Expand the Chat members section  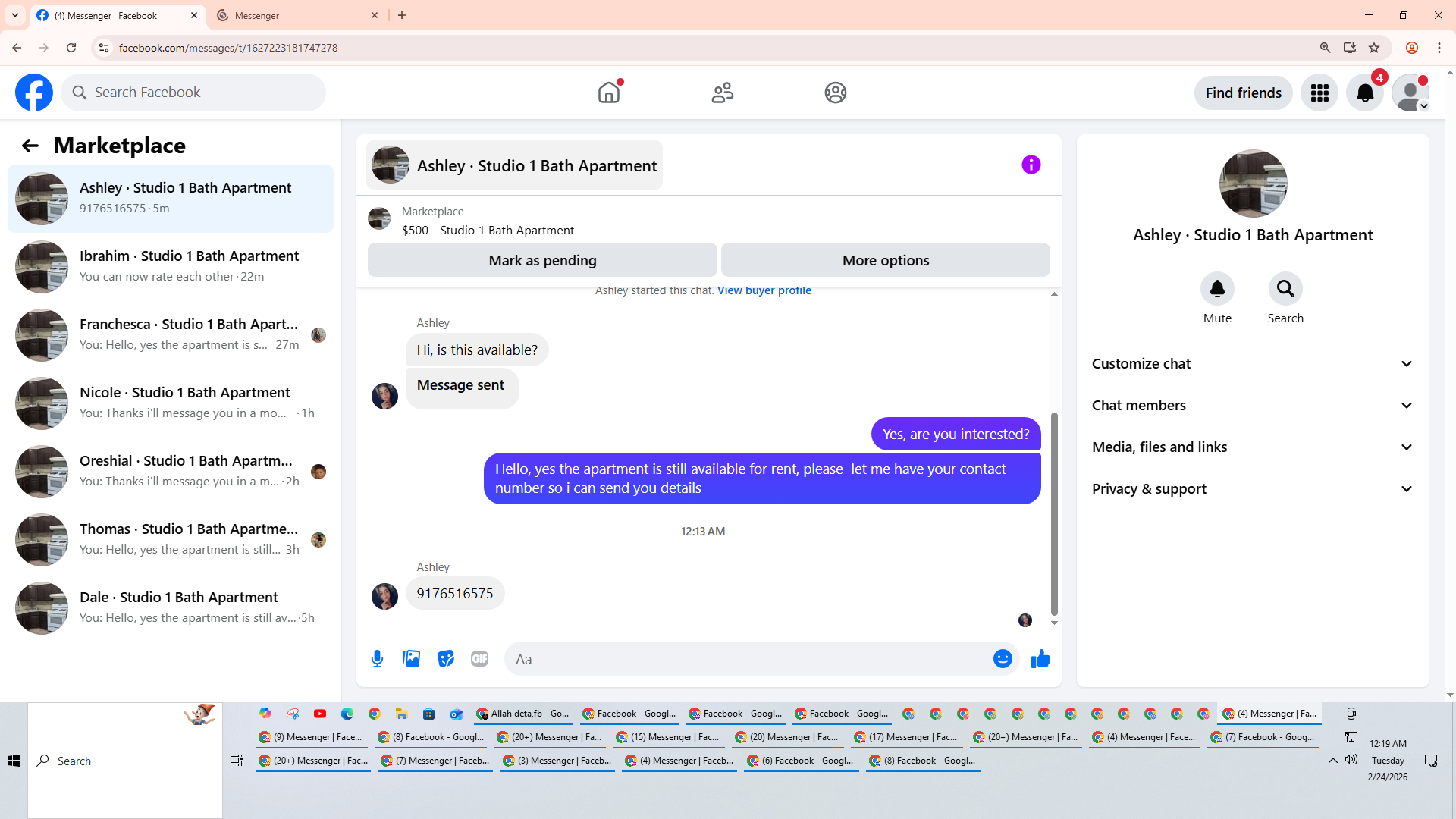point(1253,406)
